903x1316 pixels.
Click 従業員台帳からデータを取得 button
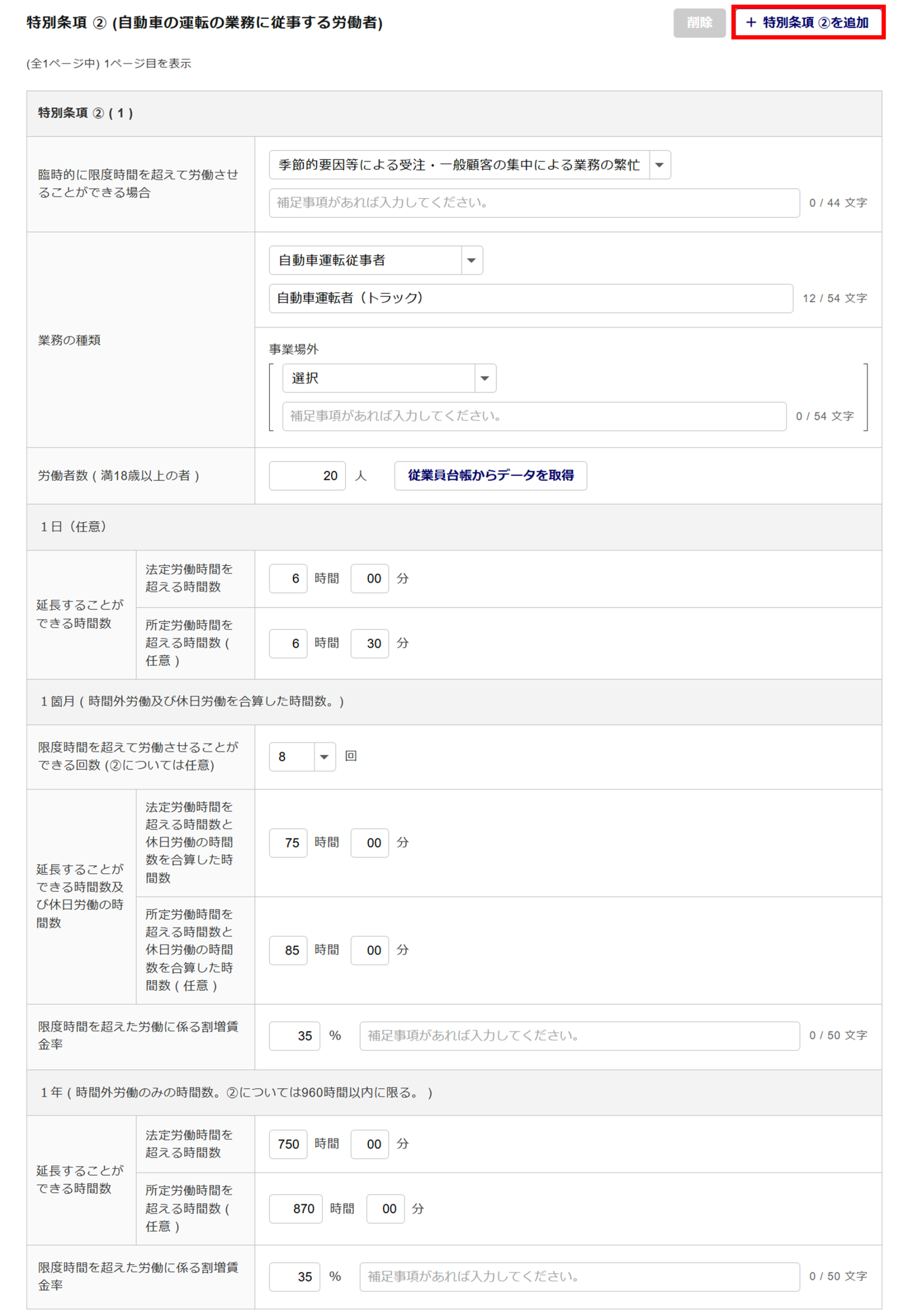click(490, 475)
